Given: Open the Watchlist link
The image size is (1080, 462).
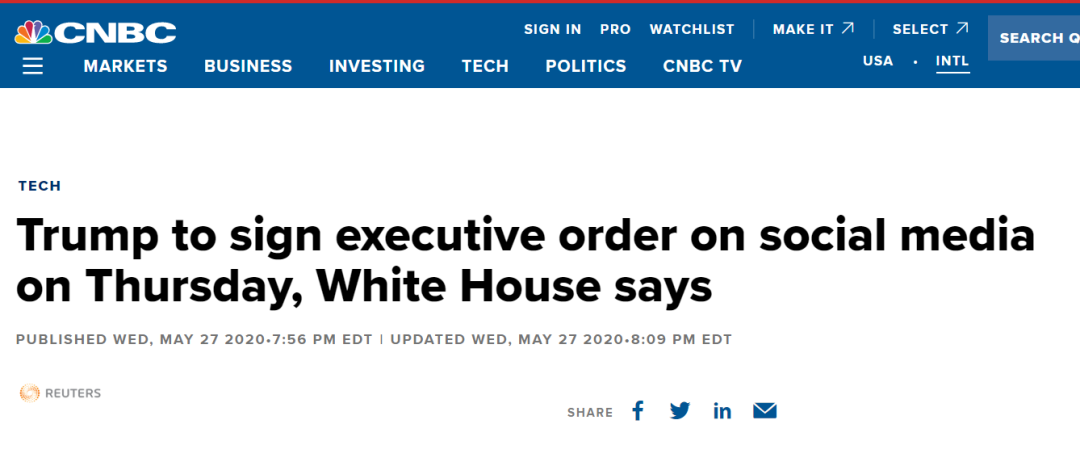Looking at the screenshot, I should click(x=692, y=30).
